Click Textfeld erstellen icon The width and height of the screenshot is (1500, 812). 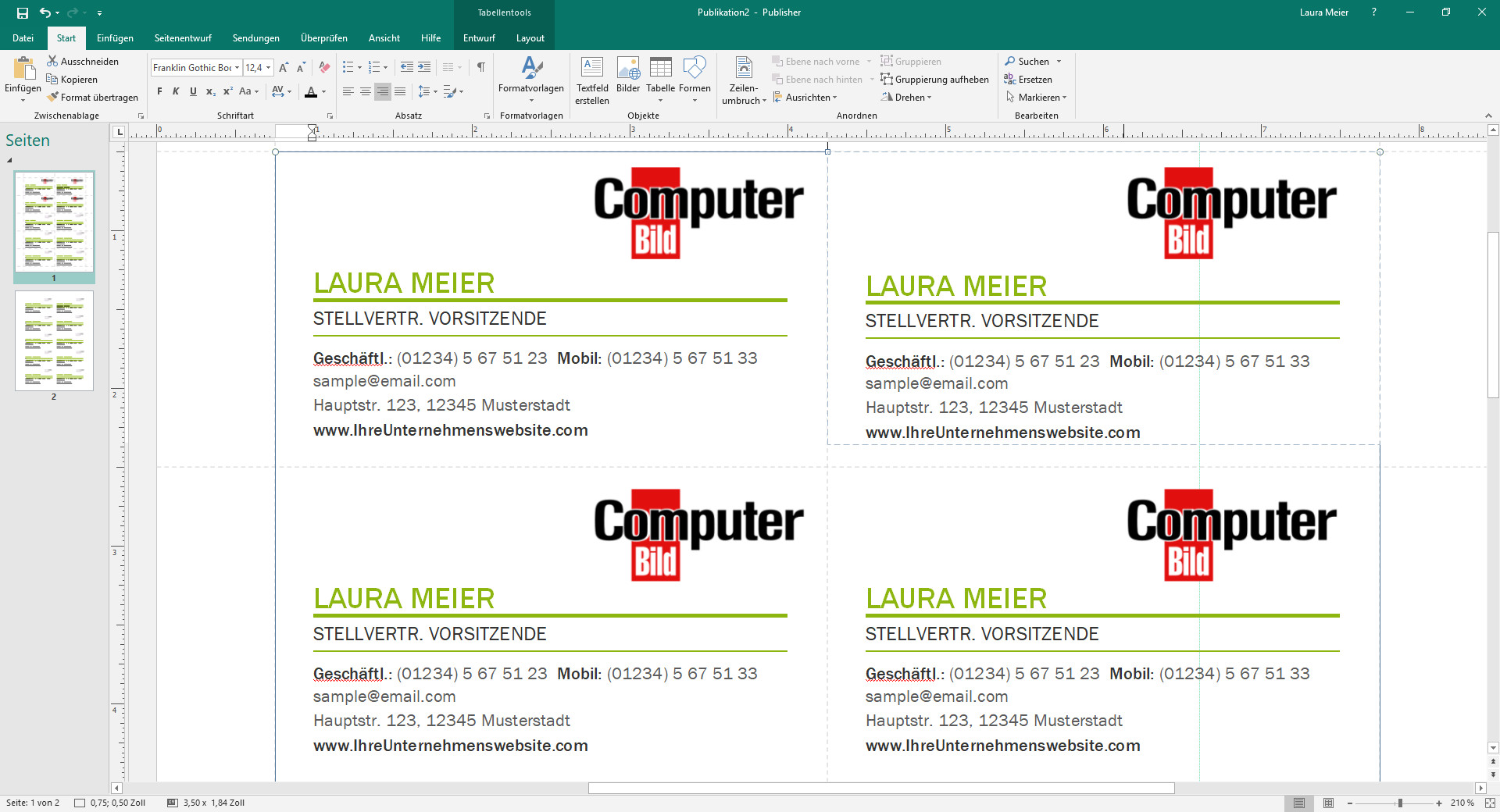click(592, 68)
